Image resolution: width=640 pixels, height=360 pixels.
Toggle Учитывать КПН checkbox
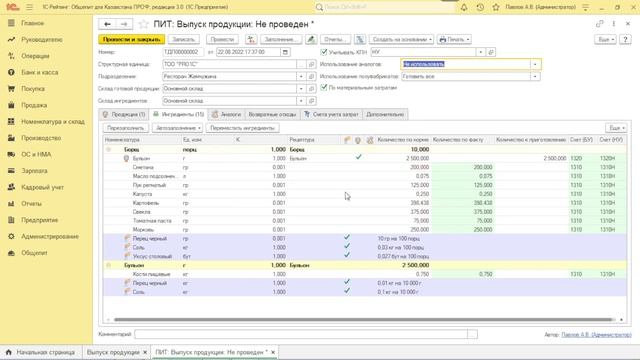coord(324,52)
